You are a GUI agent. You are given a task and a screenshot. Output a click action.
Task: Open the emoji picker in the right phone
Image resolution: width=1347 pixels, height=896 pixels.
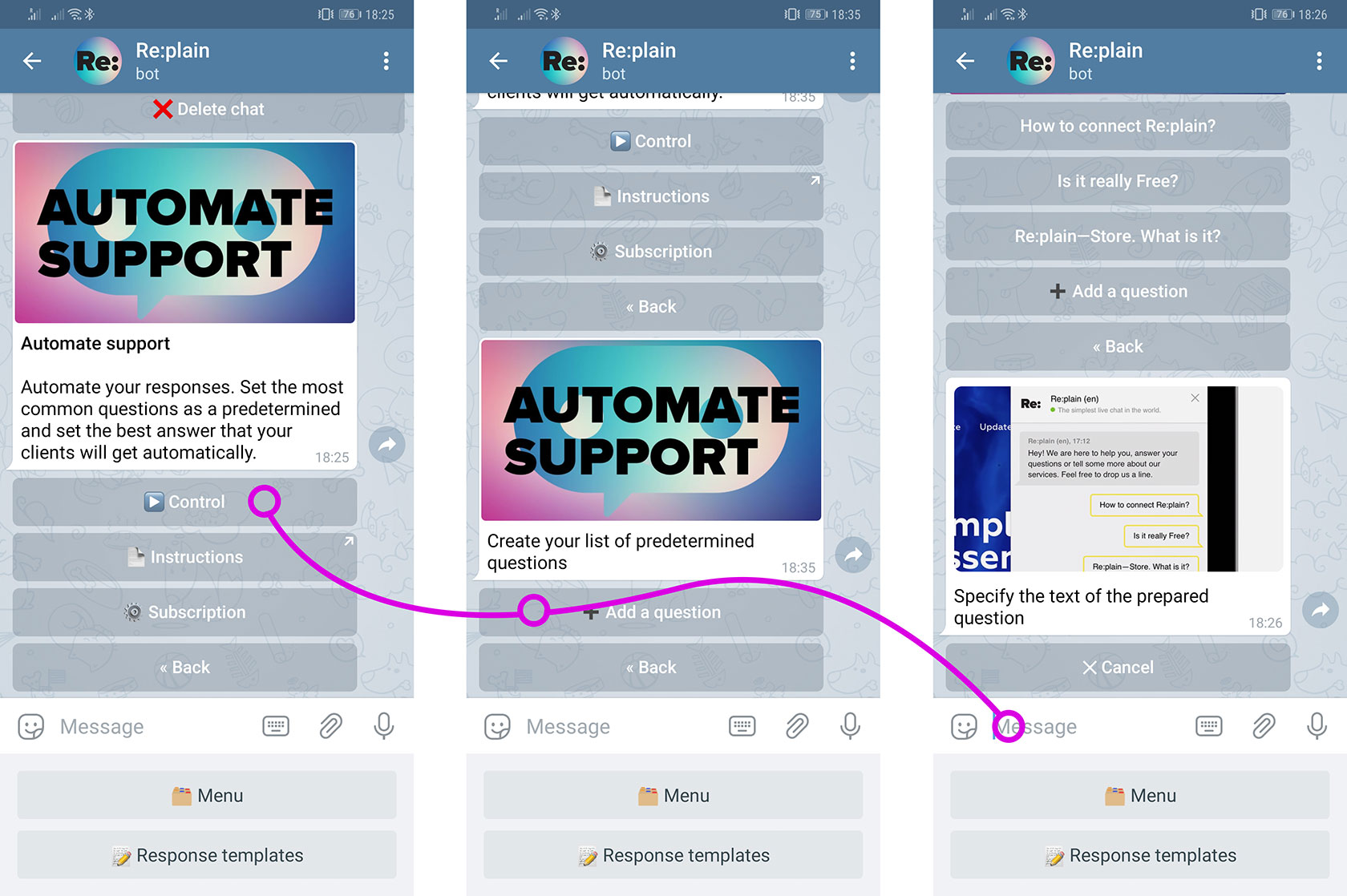click(x=965, y=727)
